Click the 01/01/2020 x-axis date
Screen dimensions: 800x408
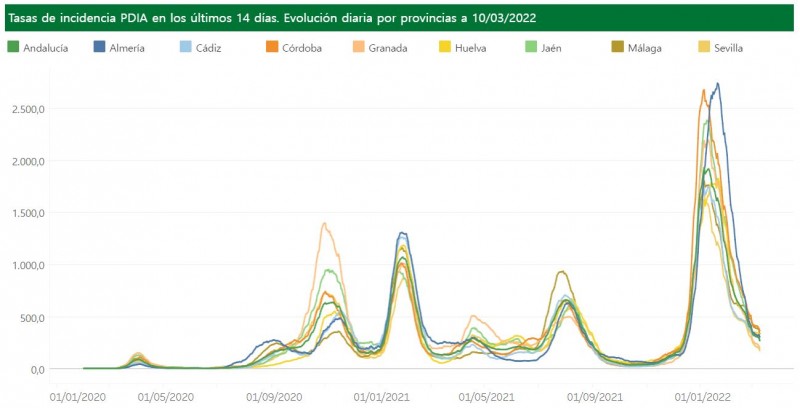point(78,397)
